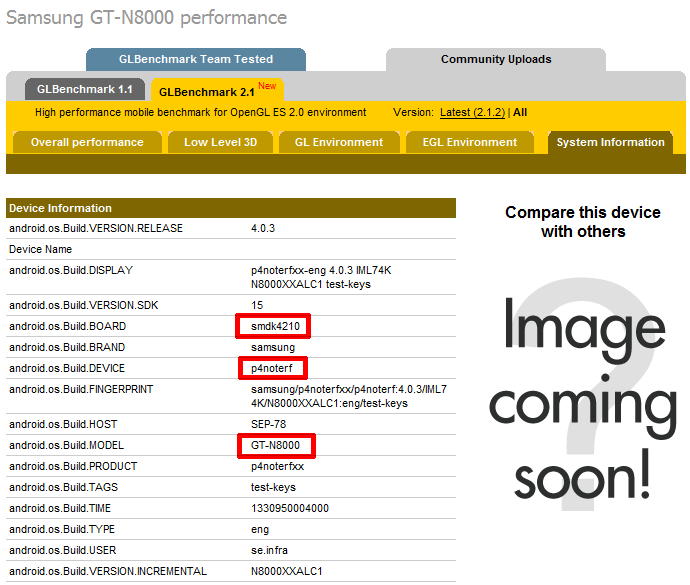This screenshot has height=585, width=690.
Task: Click the android.os.Build.USER label
Action: [62, 551]
